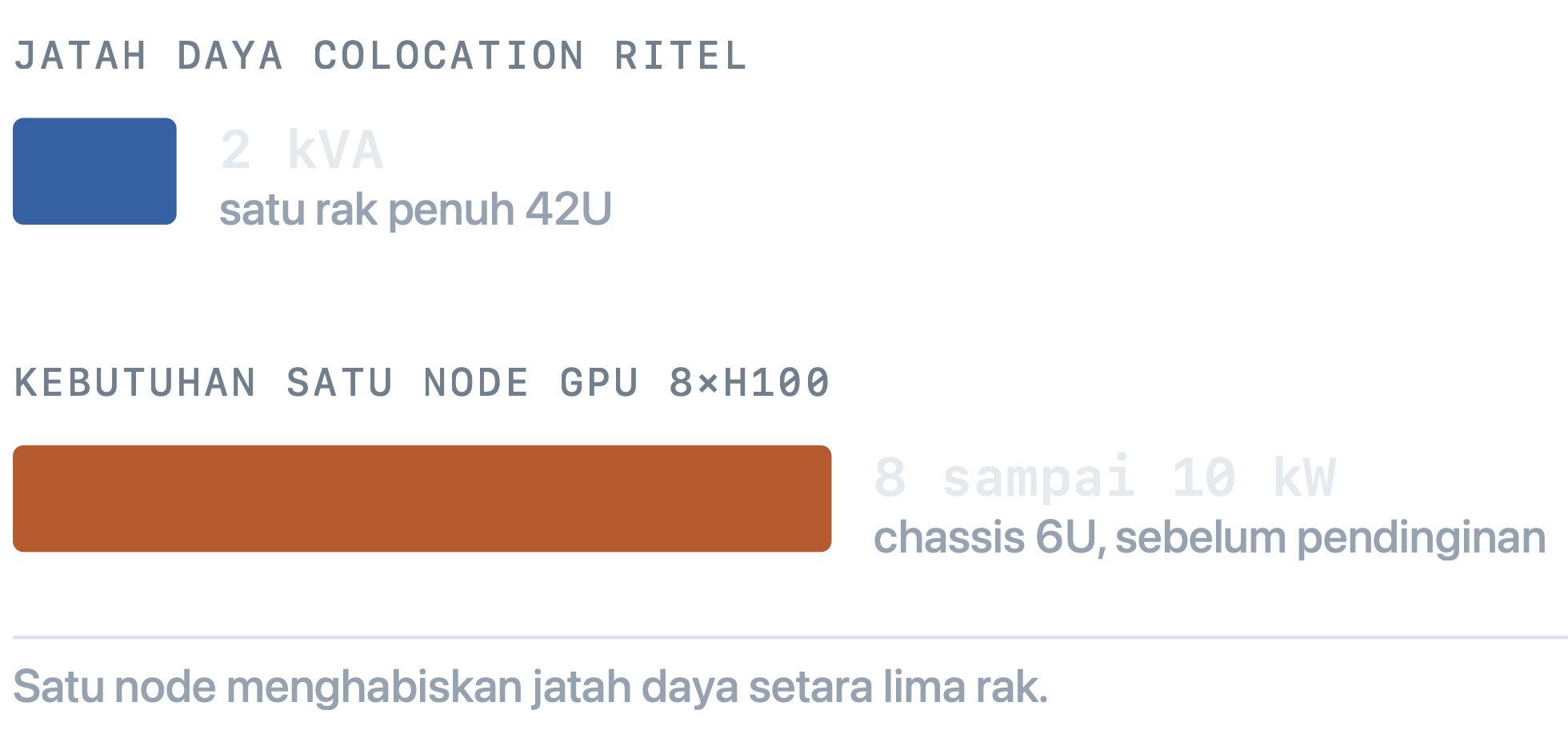
Task: Click "Satu node" at the footer start
Action: [114, 686]
